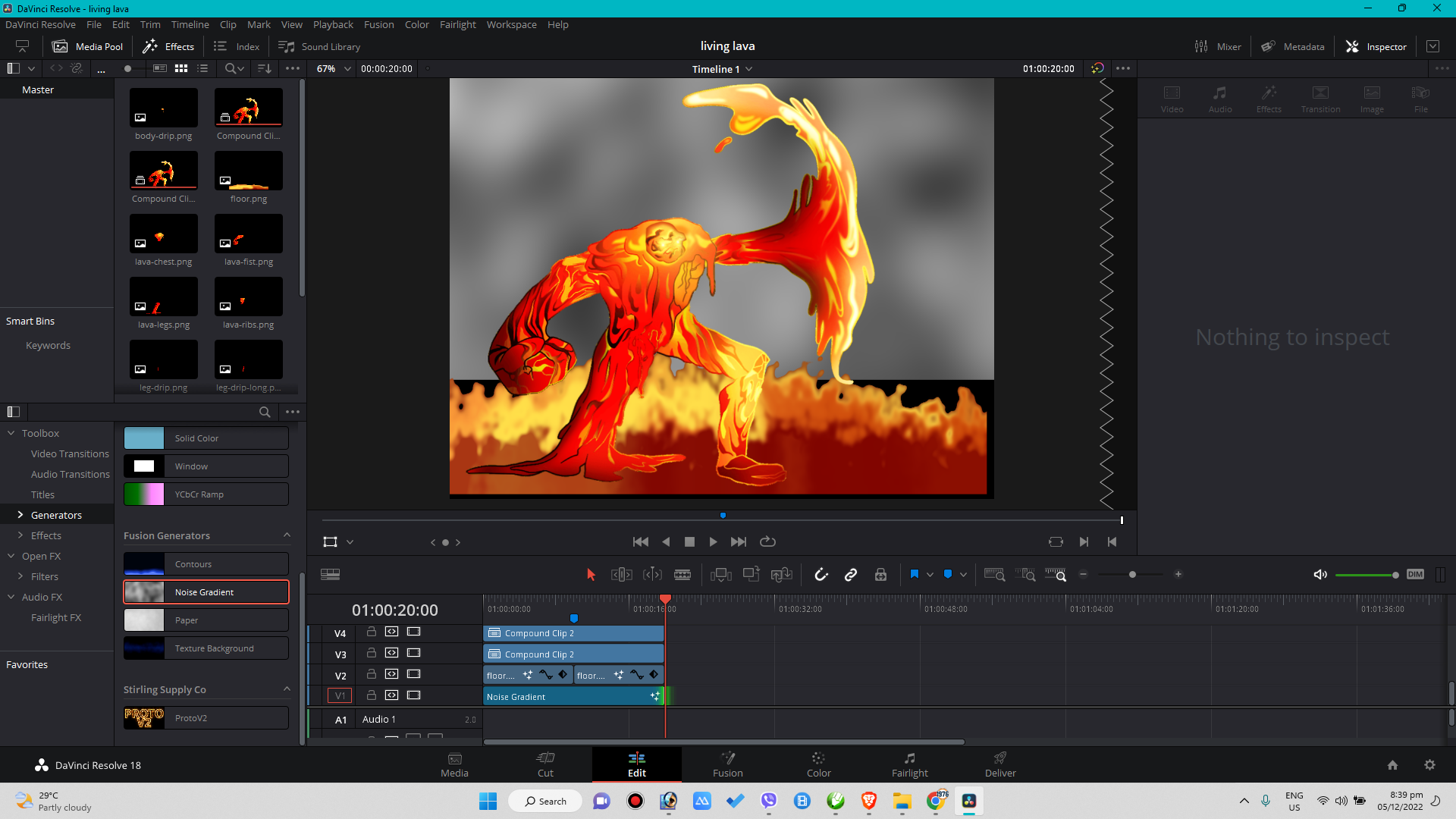Screen dimensions: 1456x819
Task: Lock the V4 track
Action: pos(372,632)
